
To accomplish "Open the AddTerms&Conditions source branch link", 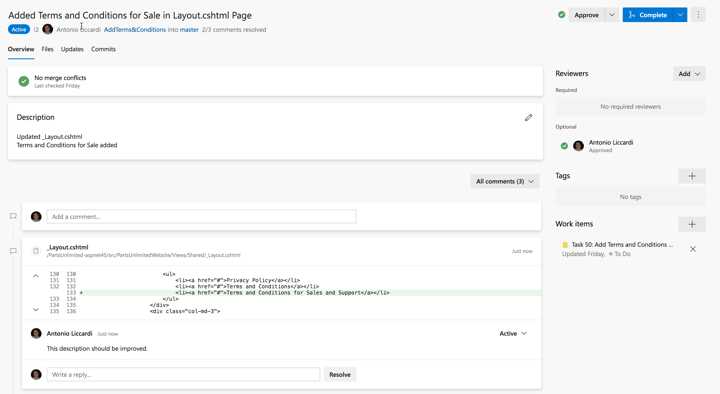I will 135,29.
